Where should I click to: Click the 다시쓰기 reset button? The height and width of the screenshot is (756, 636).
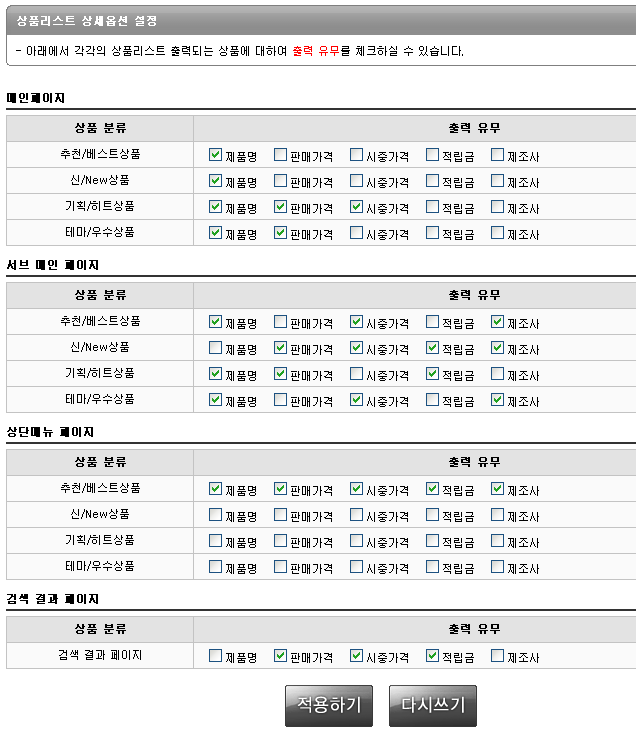pos(432,705)
